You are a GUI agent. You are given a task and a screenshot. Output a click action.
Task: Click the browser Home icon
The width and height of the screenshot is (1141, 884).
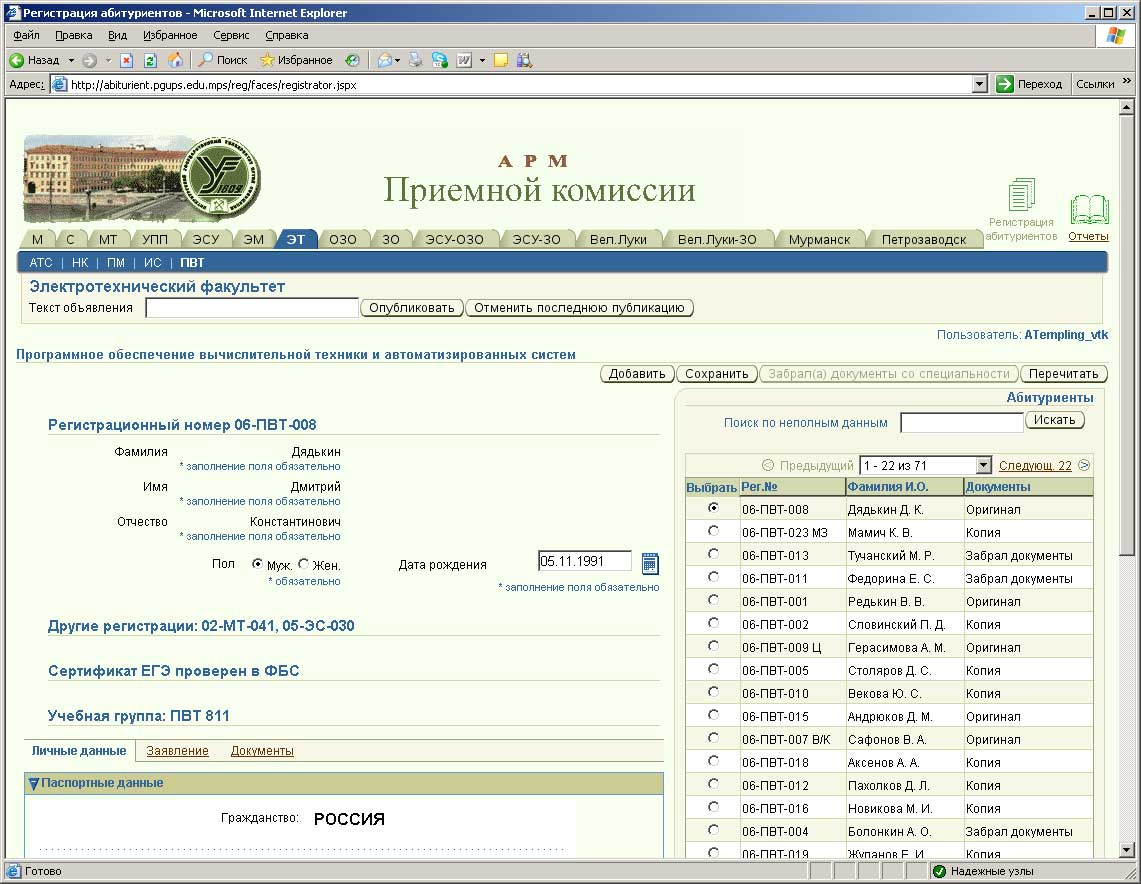pos(176,60)
